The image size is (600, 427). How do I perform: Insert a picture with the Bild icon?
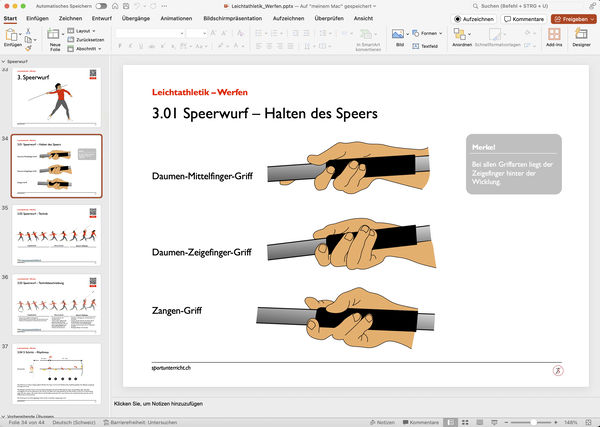[x=398, y=34]
